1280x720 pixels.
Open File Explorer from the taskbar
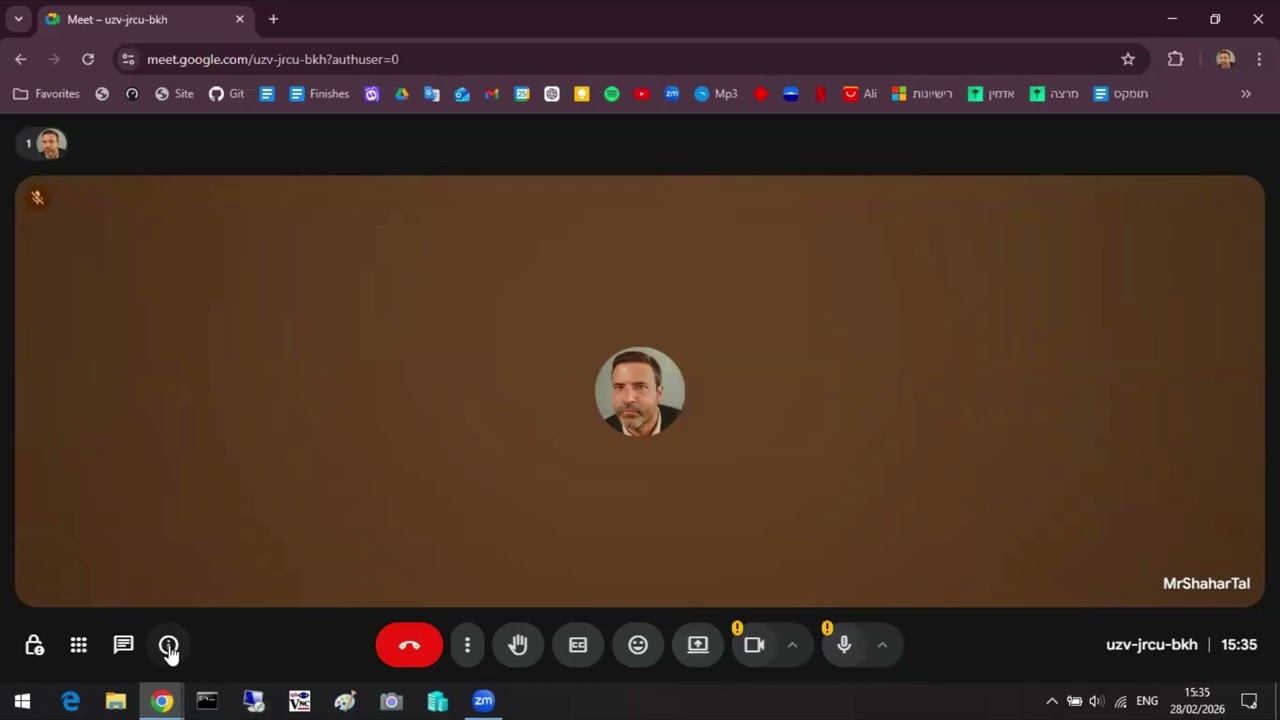tap(116, 701)
